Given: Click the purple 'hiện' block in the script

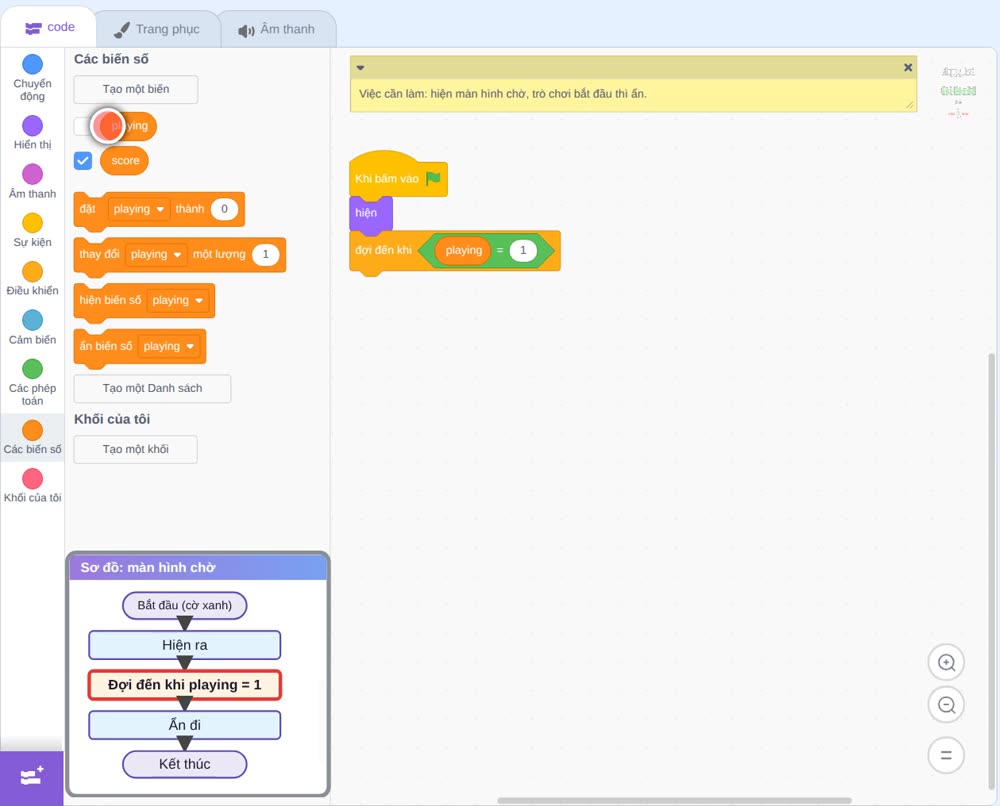Looking at the screenshot, I should (x=371, y=213).
